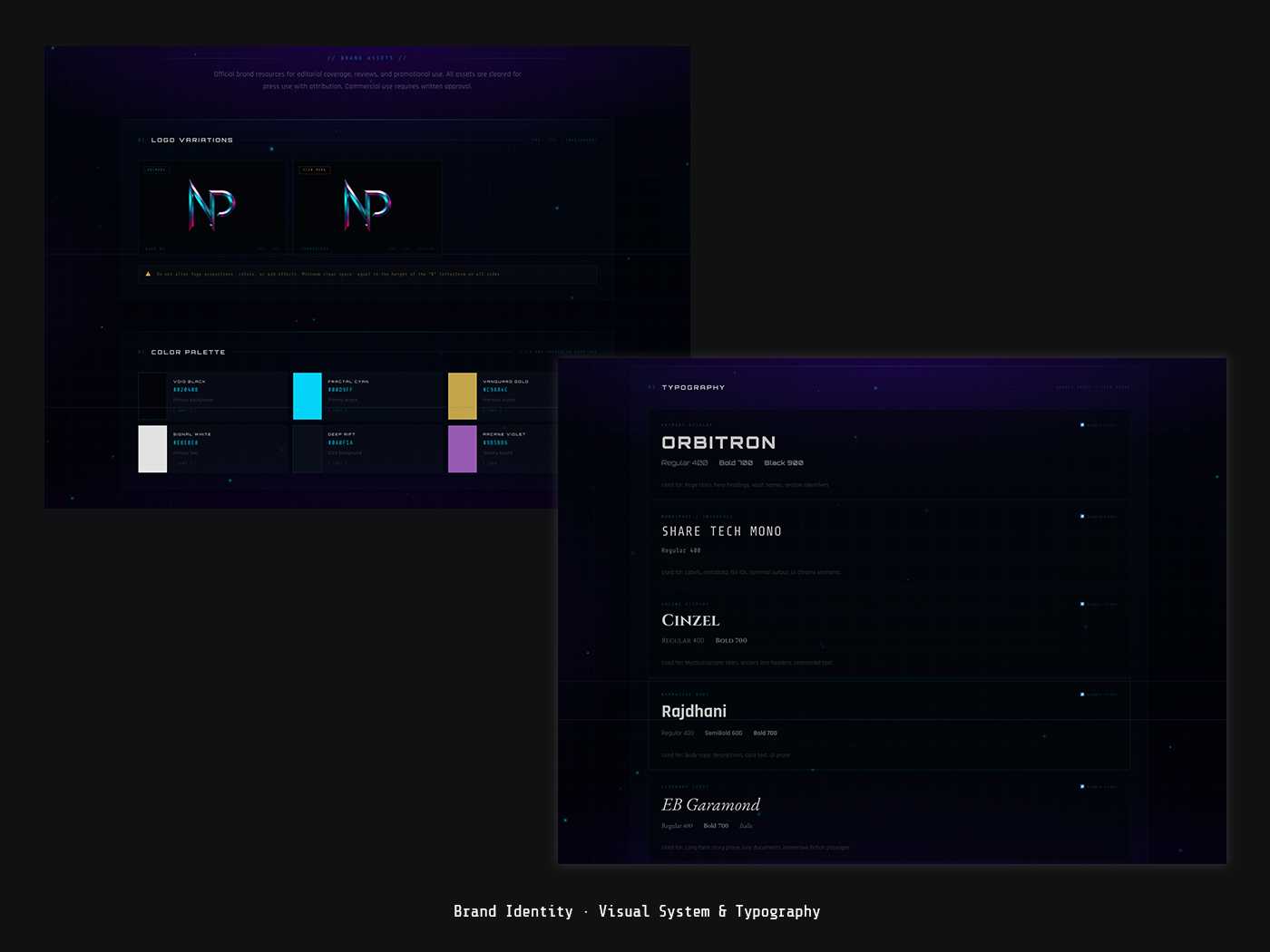This screenshot has height=952, width=1270.
Task: Click Rajdhani's Regular 400 weight label
Action: coord(678,733)
